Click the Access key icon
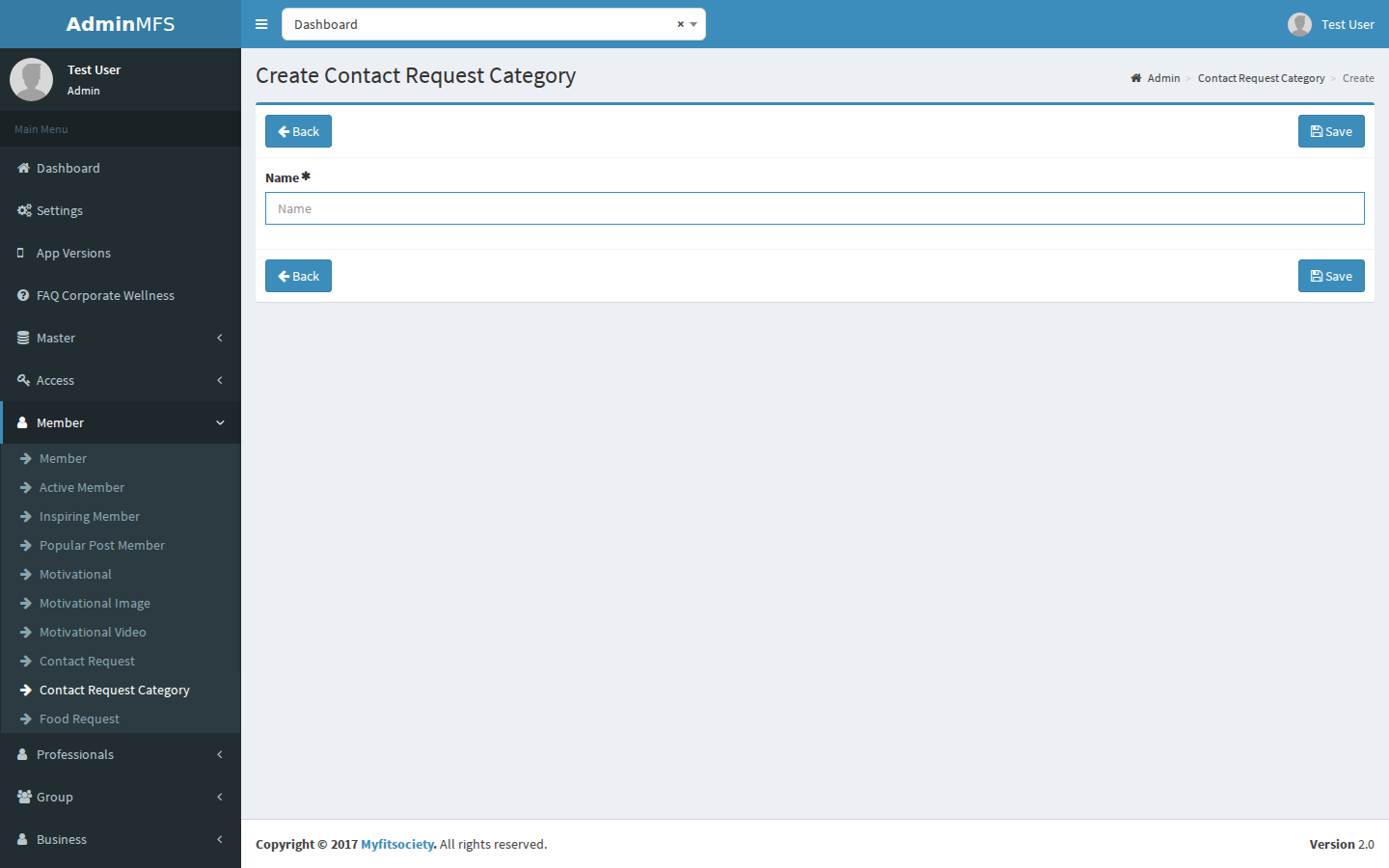 coord(23,380)
